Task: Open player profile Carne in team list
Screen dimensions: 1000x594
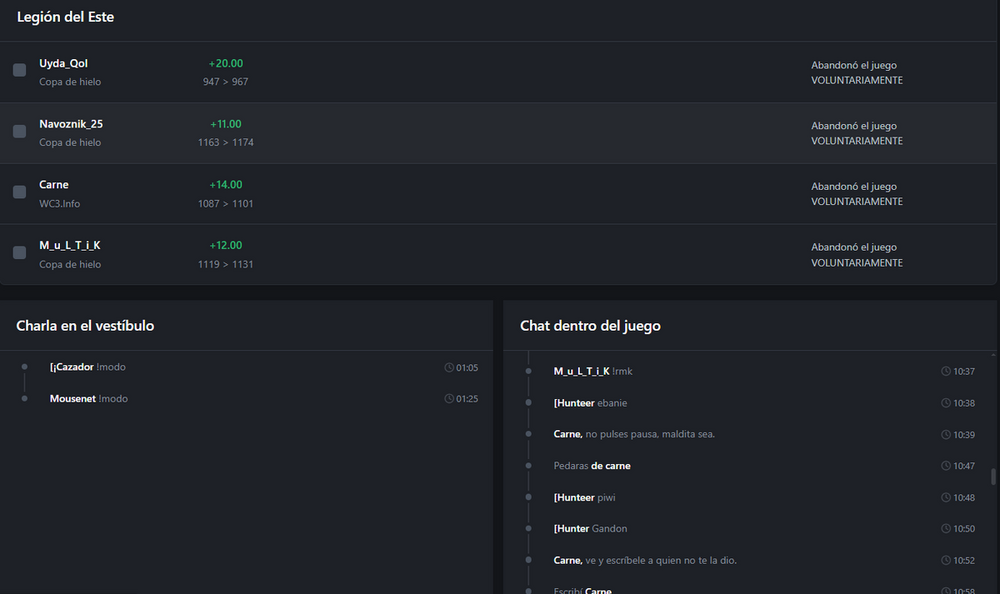Action: point(54,184)
